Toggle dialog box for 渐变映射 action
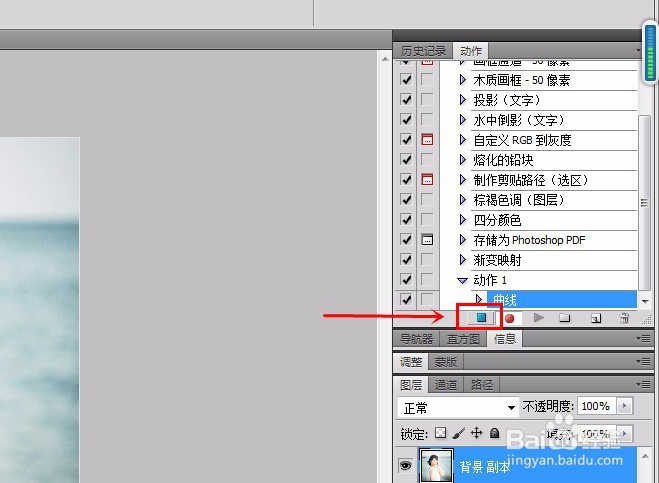The height and width of the screenshot is (483, 659). 427,260
